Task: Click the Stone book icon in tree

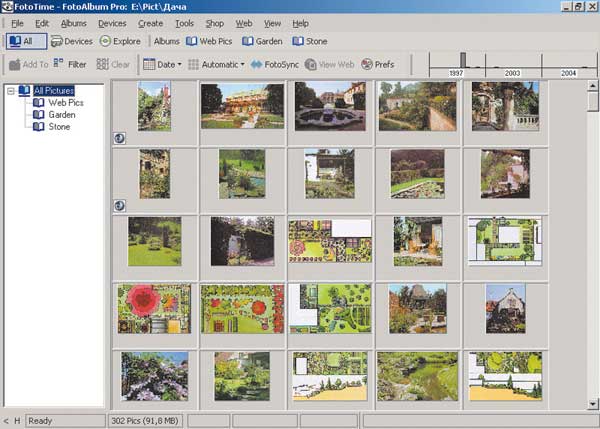Action: [x=38, y=127]
